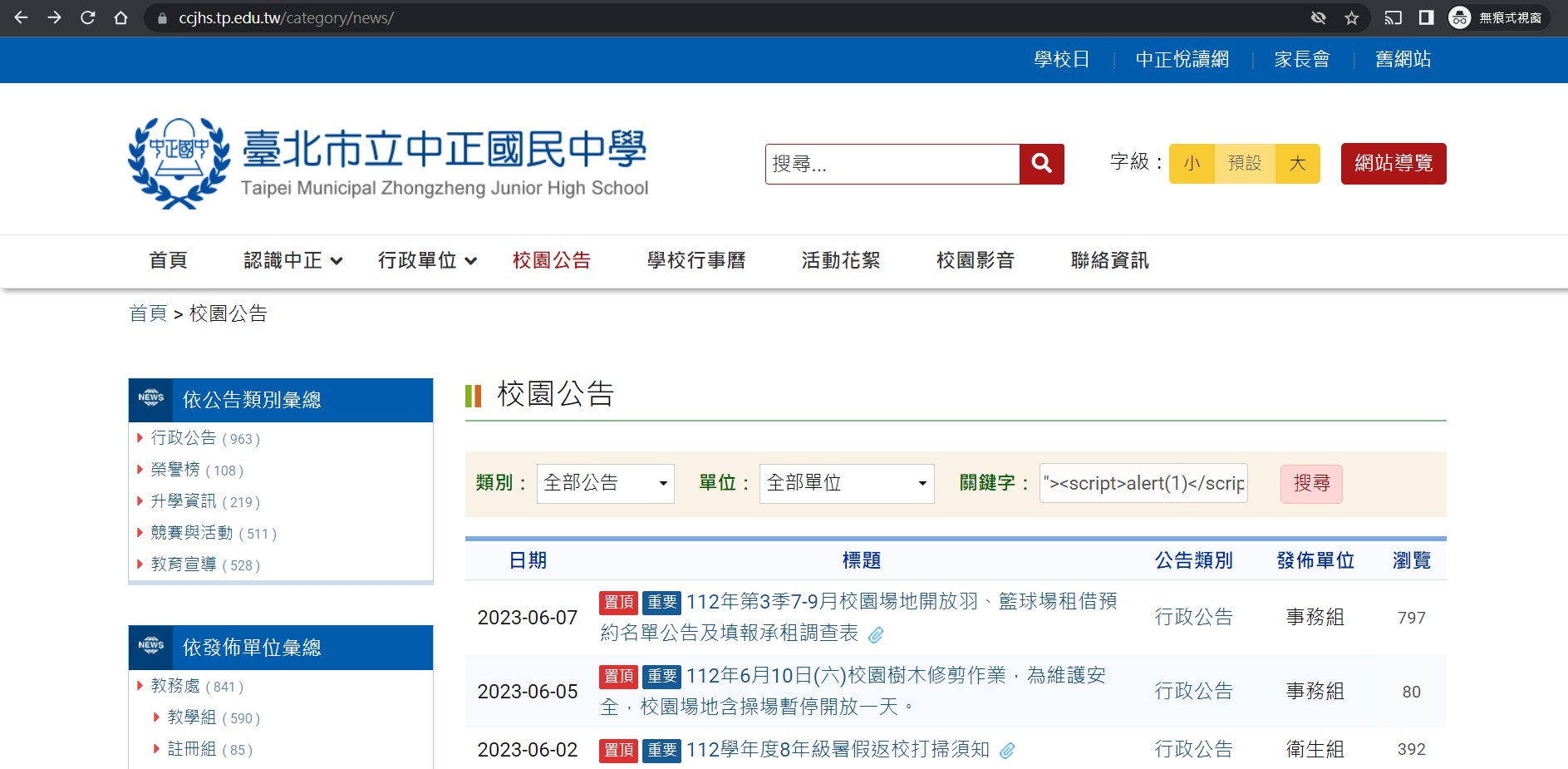Open the 聯絡資訊 nav item
The width and height of the screenshot is (1568, 769).
point(1110,260)
